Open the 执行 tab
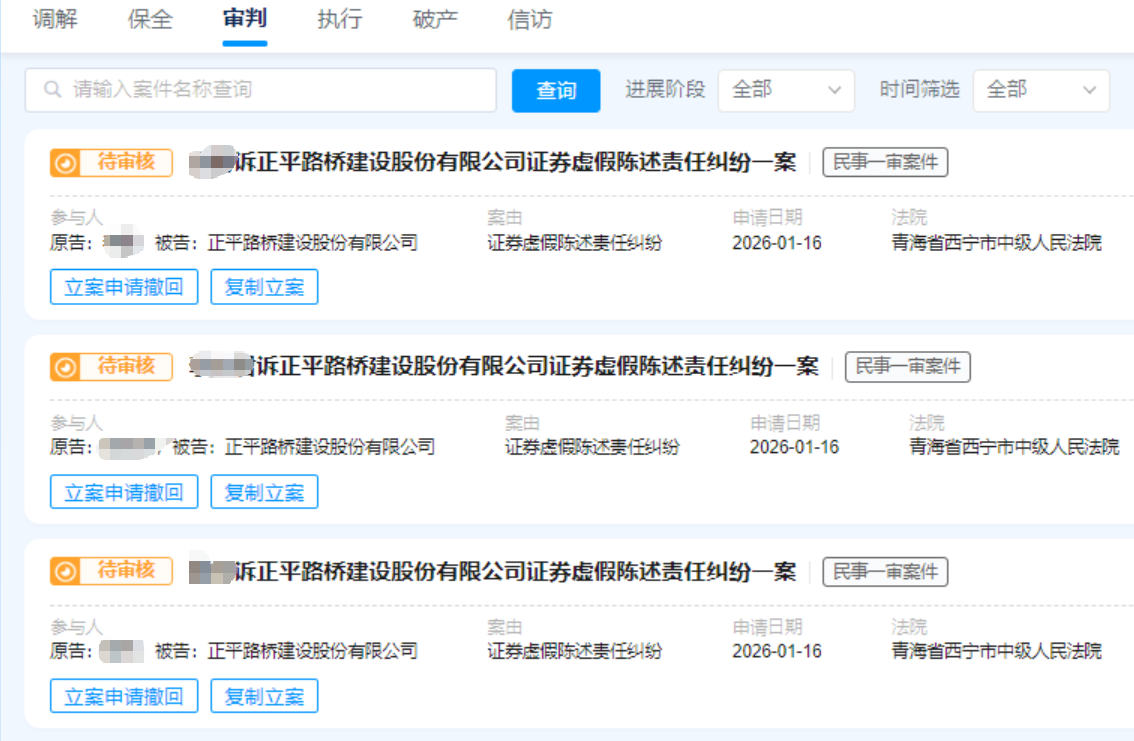This screenshot has width=1134, height=741. [340, 20]
